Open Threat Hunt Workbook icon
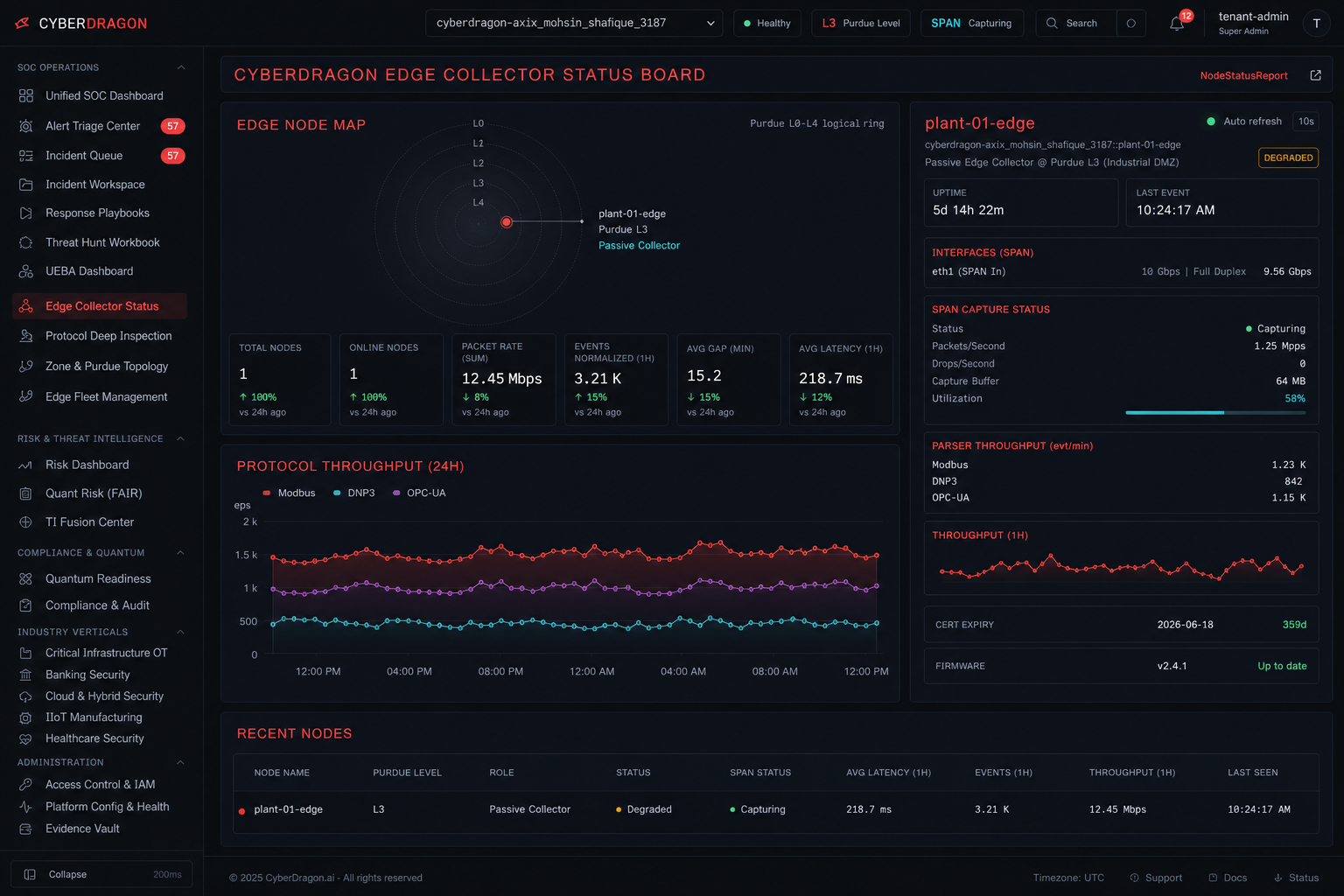The image size is (1344, 896). pos(26,242)
